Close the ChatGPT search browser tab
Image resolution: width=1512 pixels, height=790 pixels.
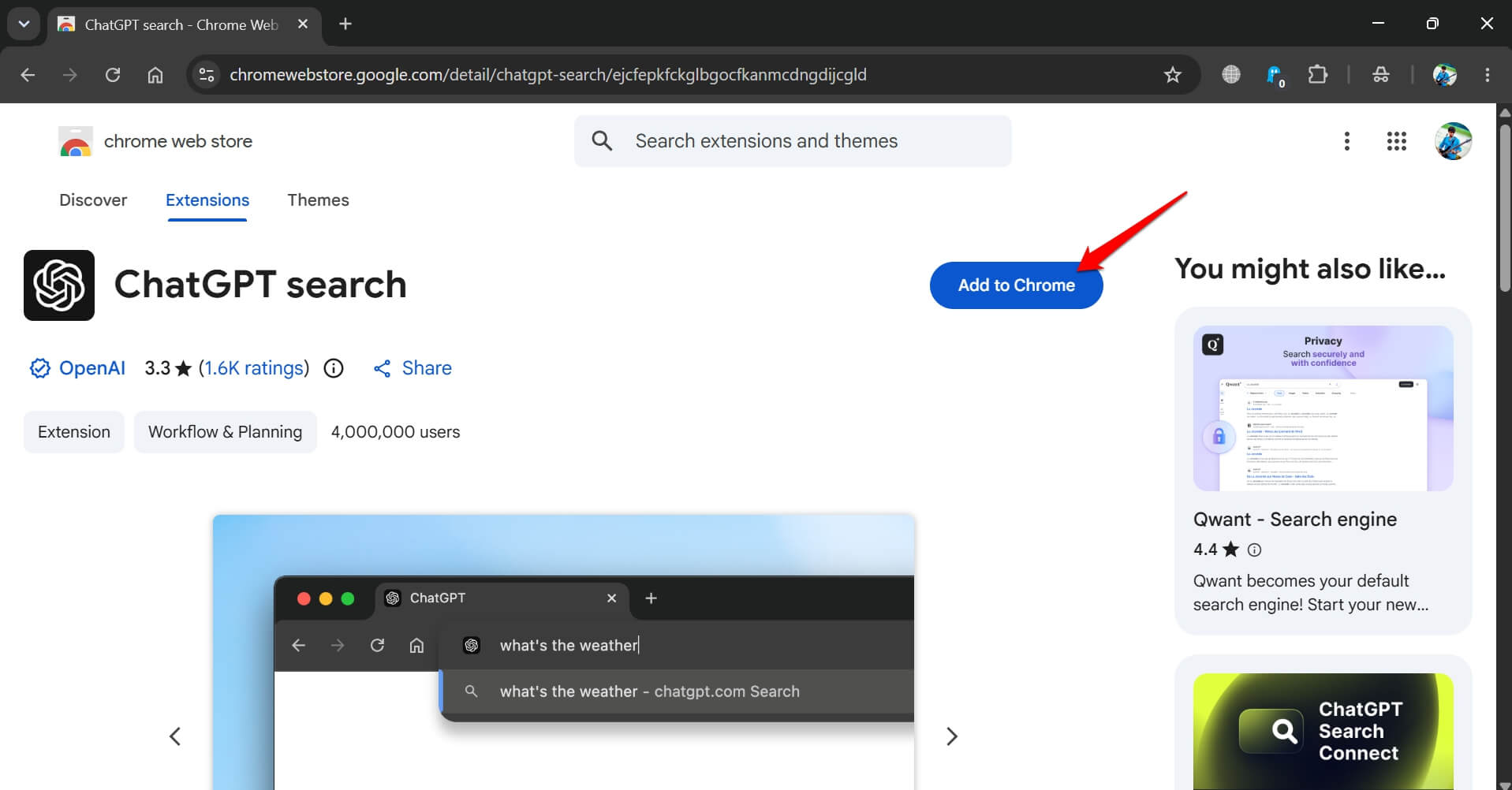302,24
